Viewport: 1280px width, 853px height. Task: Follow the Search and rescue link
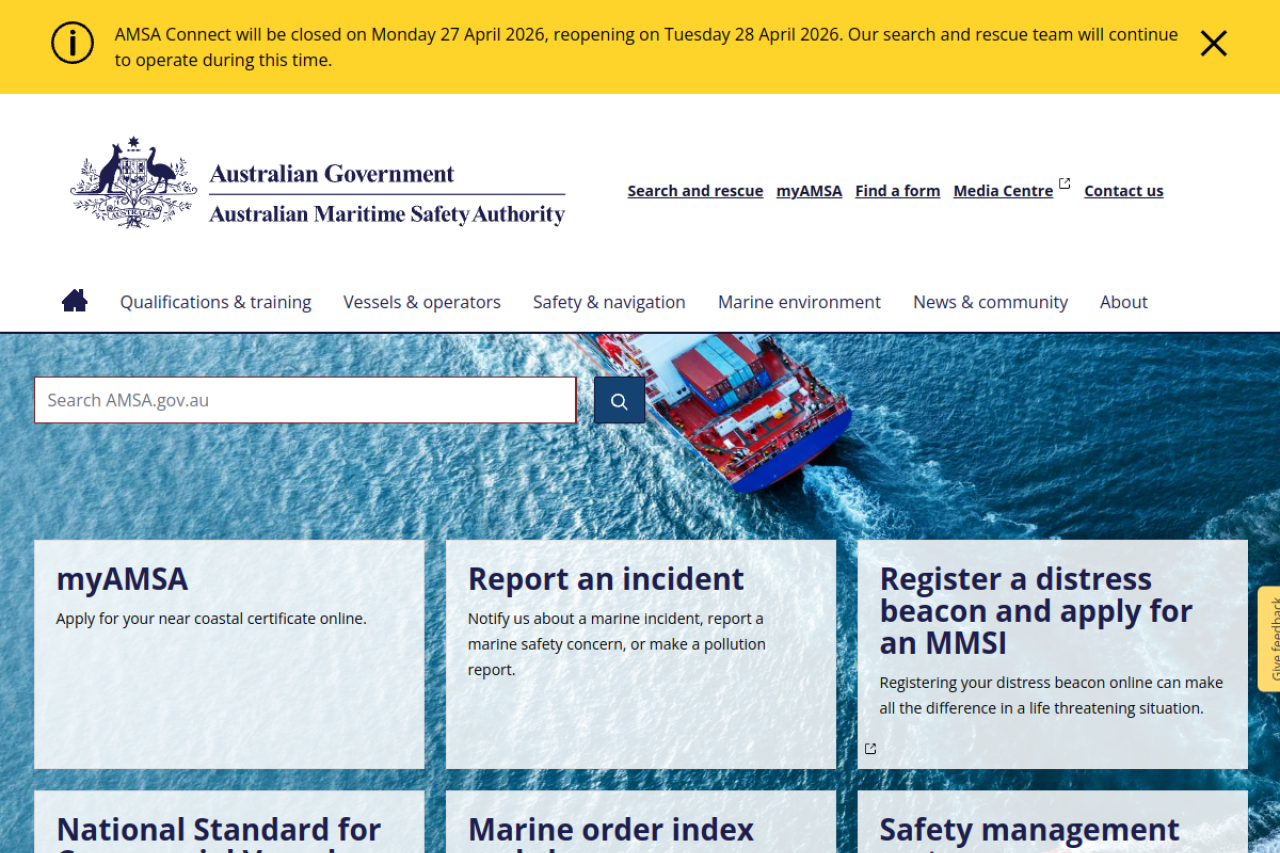coord(695,191)
